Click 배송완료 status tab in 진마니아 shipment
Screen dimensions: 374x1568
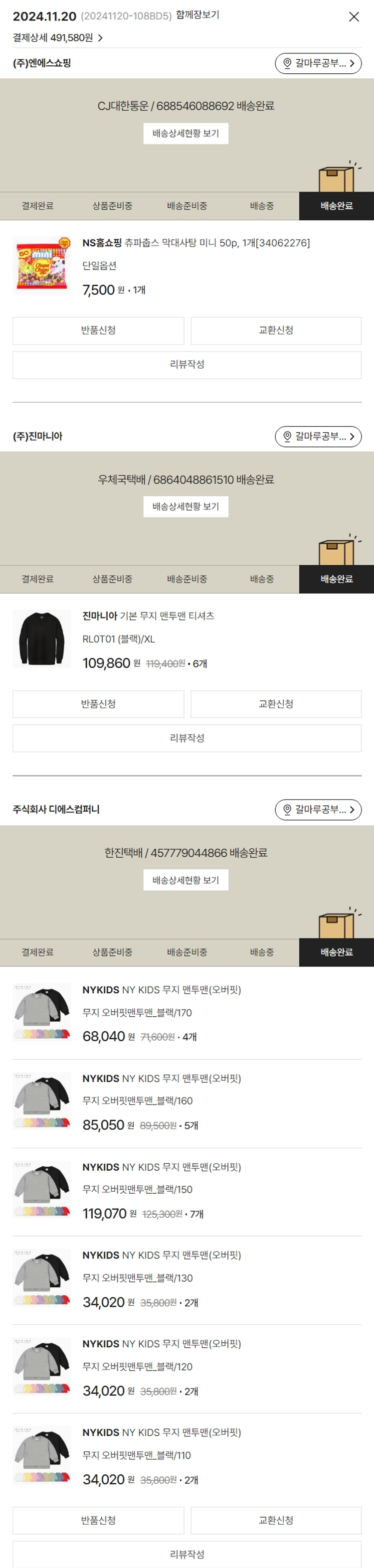336,579
